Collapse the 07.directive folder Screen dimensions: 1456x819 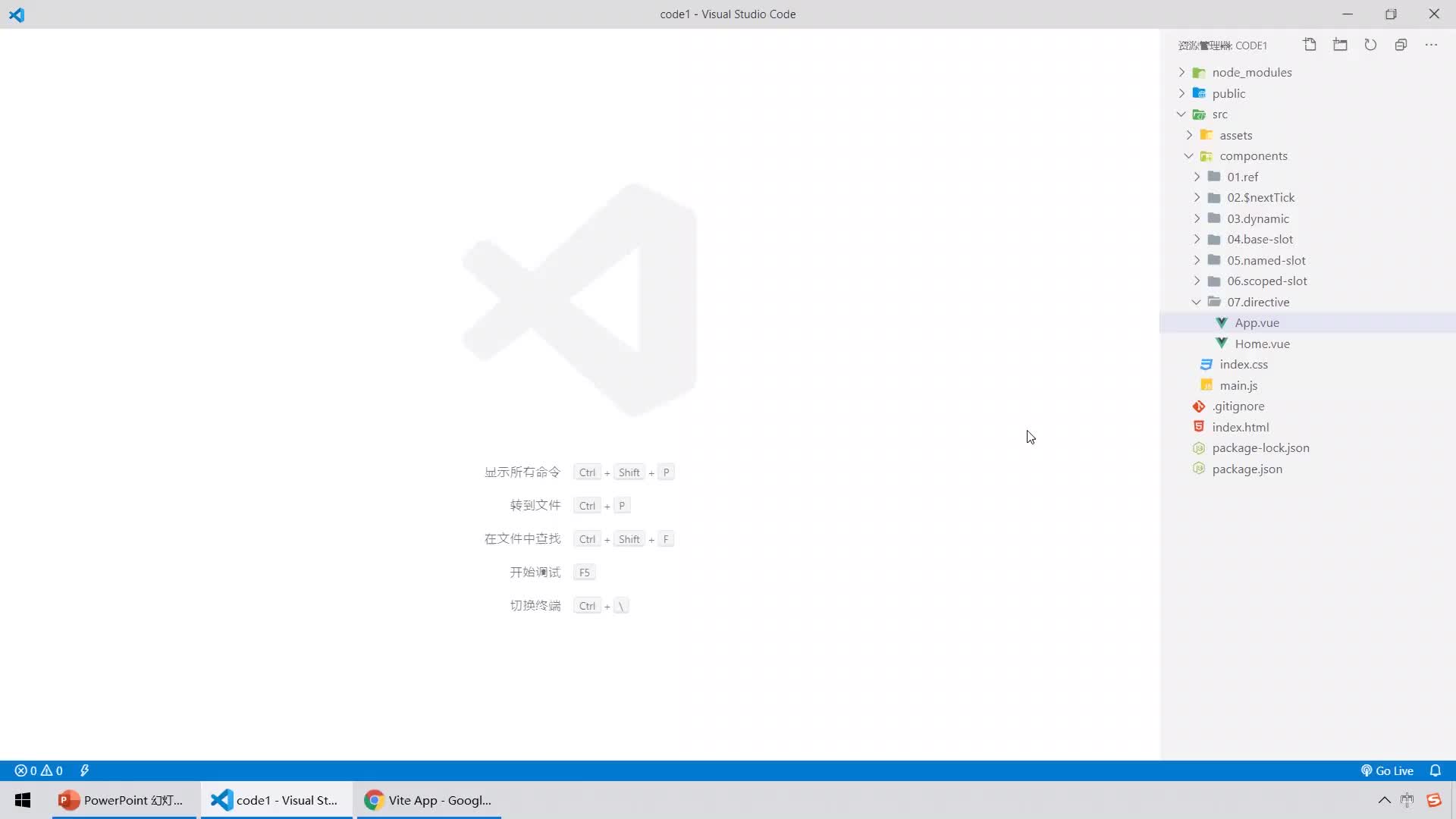[1307, 302]
